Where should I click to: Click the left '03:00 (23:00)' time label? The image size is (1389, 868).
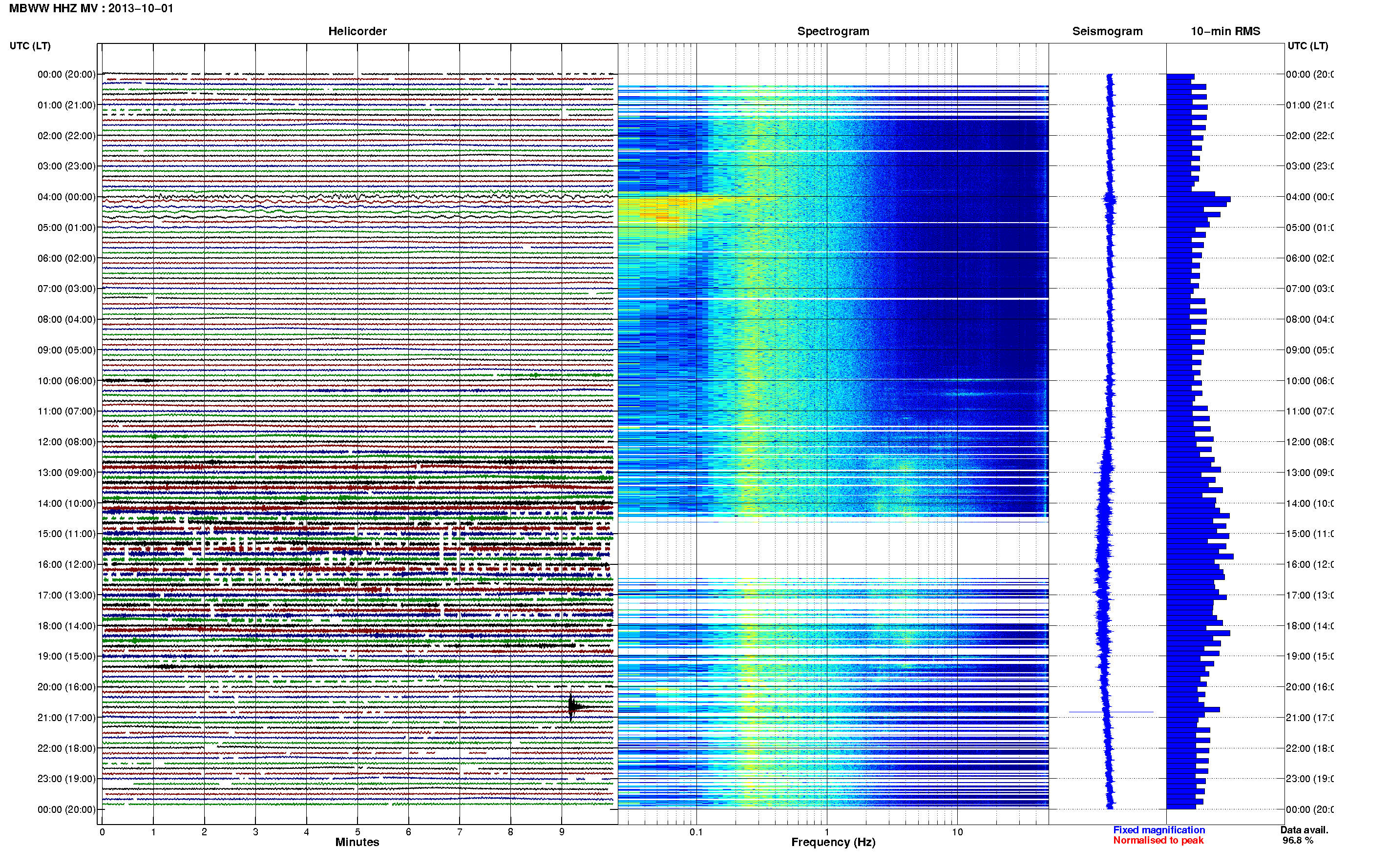(x=66, y=166)
